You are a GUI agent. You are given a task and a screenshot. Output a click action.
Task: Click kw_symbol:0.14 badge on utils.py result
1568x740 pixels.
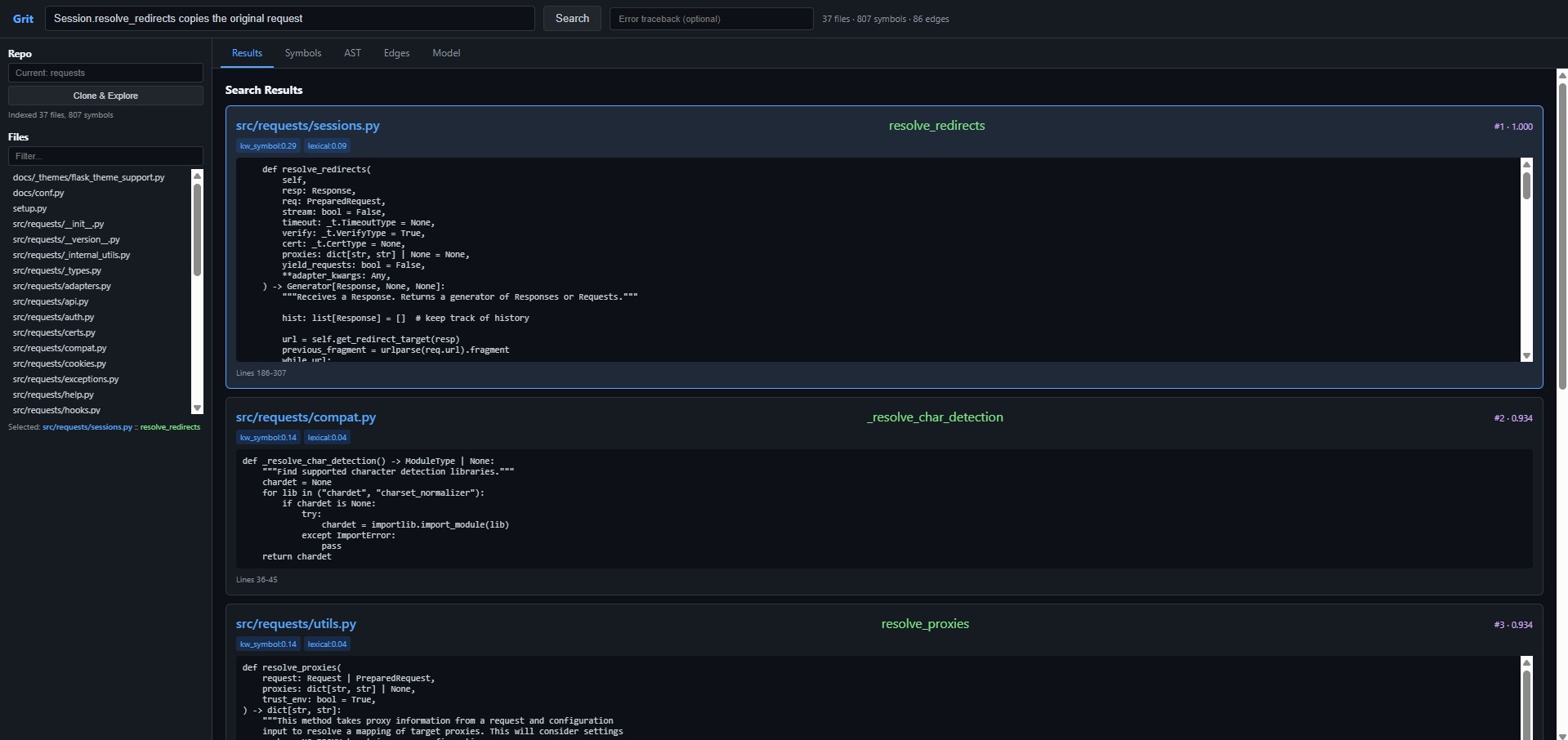(x=268, y=644)
